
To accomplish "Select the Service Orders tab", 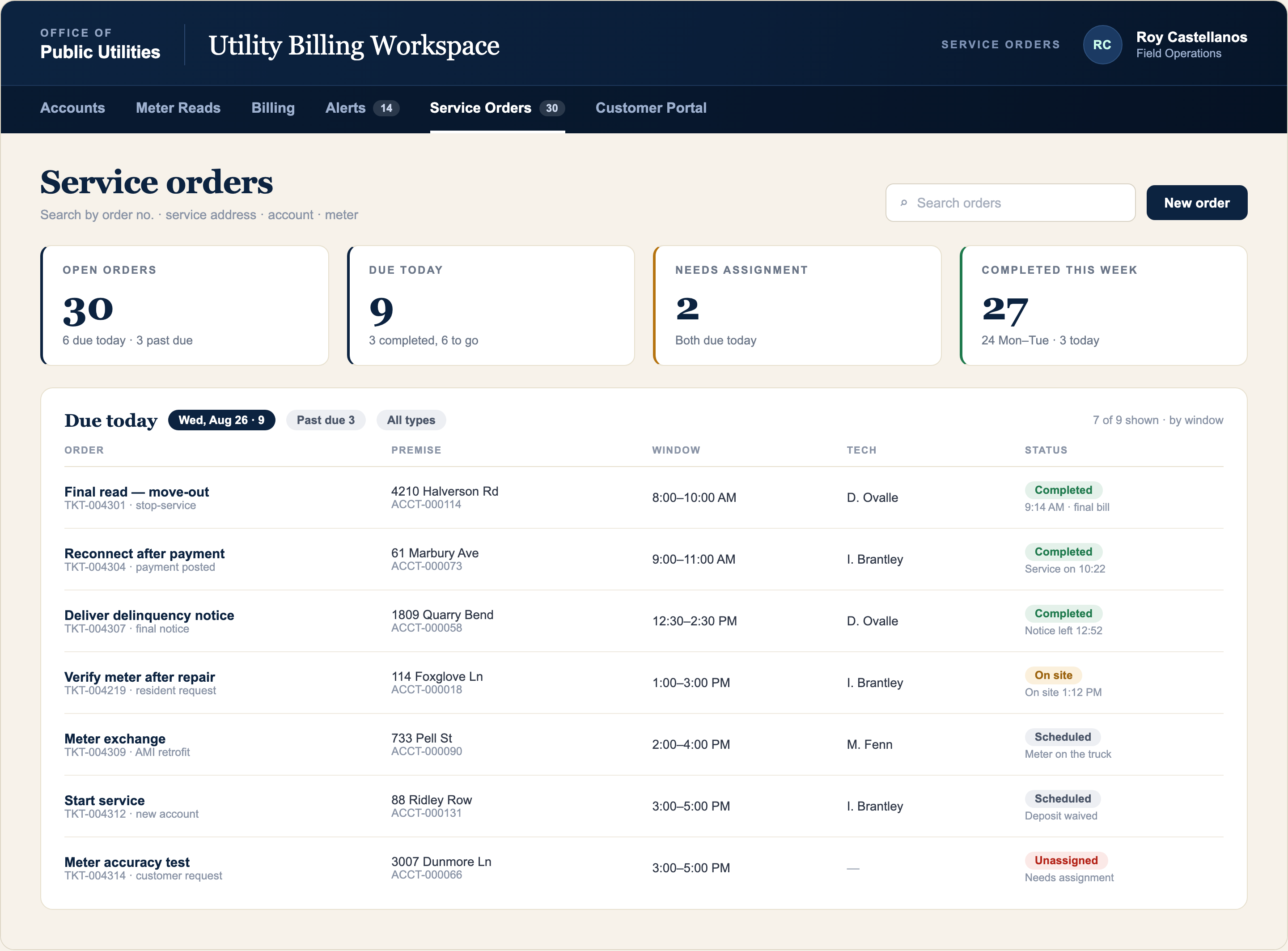I will point(497,108).
